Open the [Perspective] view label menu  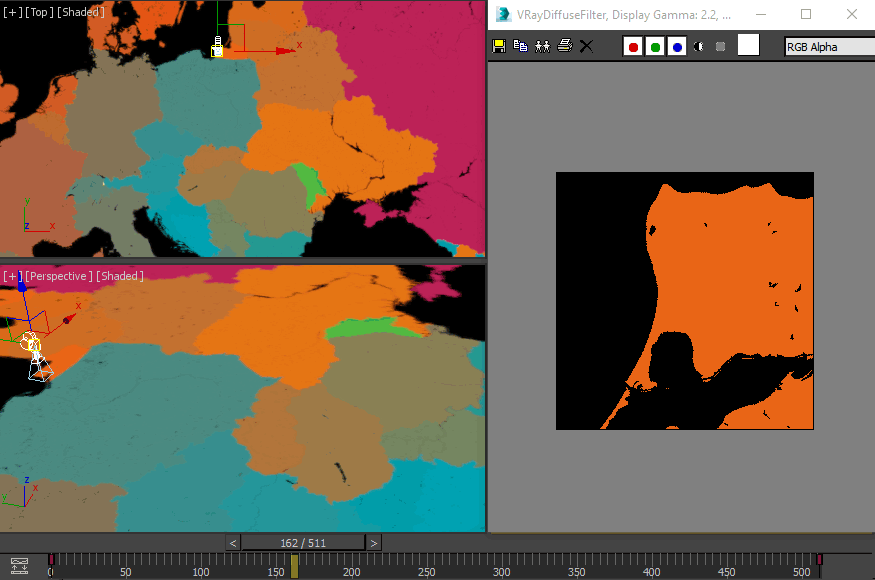point(59,276)
